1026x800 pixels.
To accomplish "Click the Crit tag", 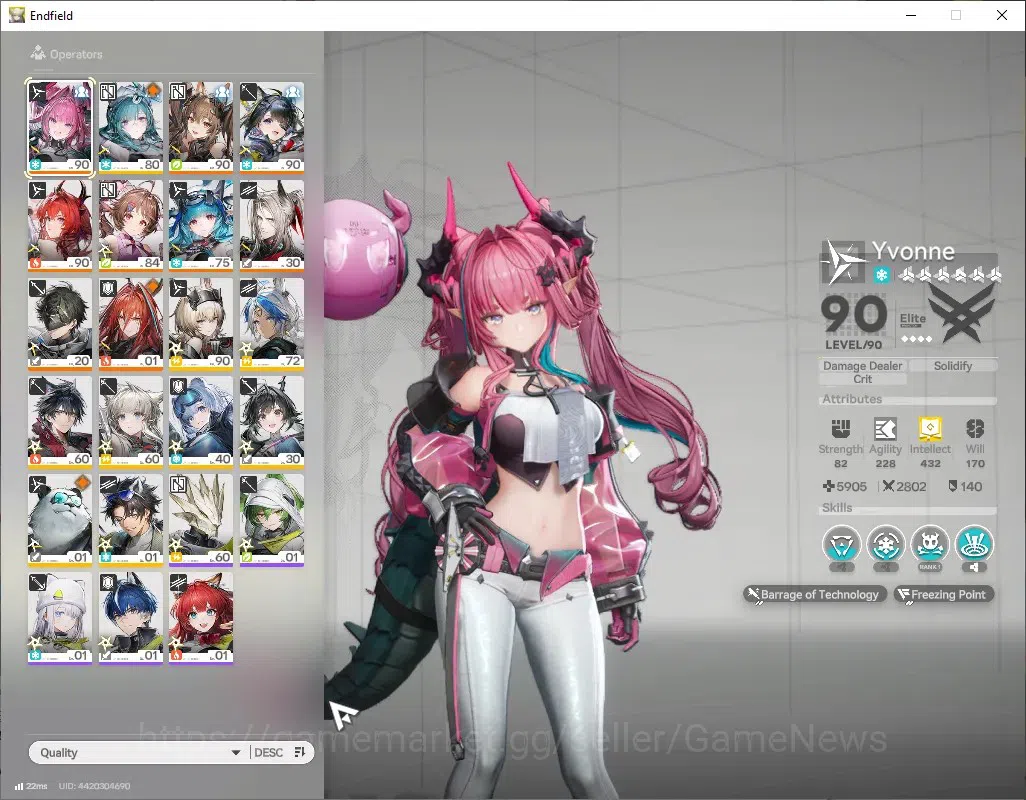I will (x=862, y=379).
